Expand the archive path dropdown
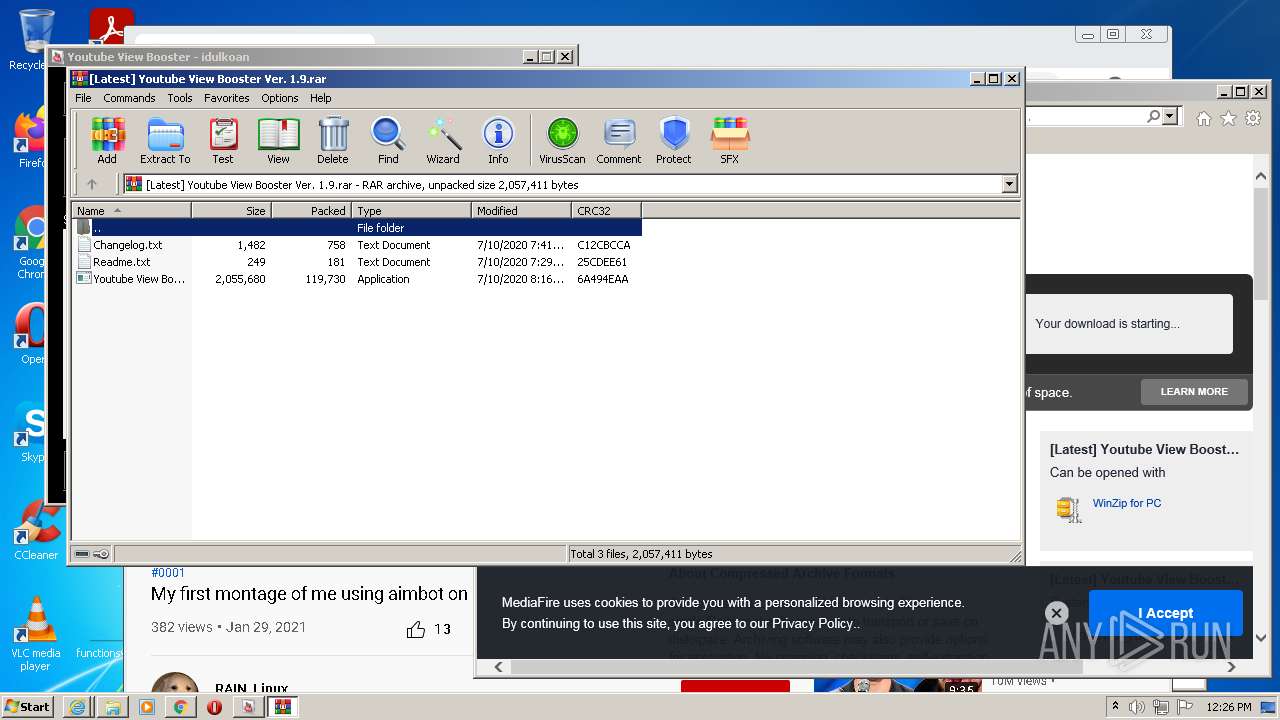 [1009, 184]
